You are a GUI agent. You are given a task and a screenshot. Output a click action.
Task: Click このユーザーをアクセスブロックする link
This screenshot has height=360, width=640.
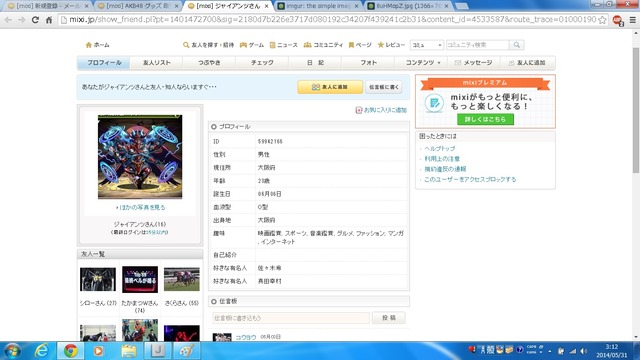pyautogui.click(x=470, y=179)
